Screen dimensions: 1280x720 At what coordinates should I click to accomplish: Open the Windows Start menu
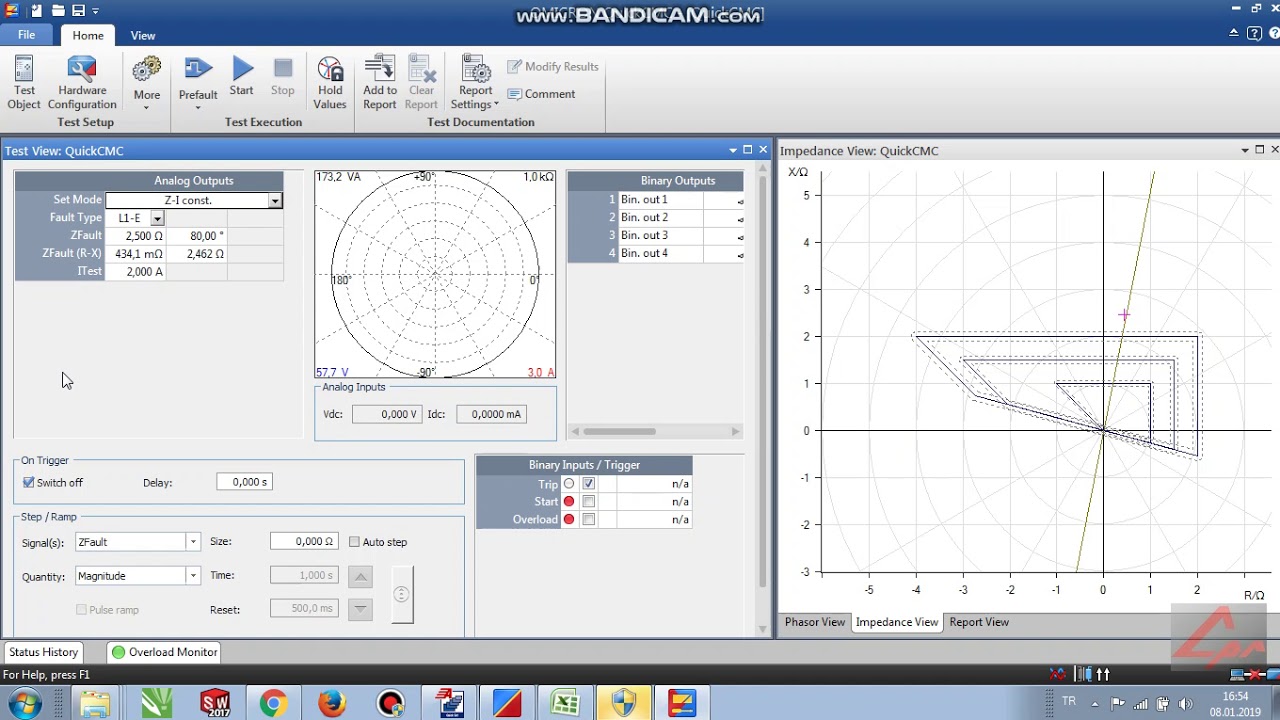coord(24,704)
